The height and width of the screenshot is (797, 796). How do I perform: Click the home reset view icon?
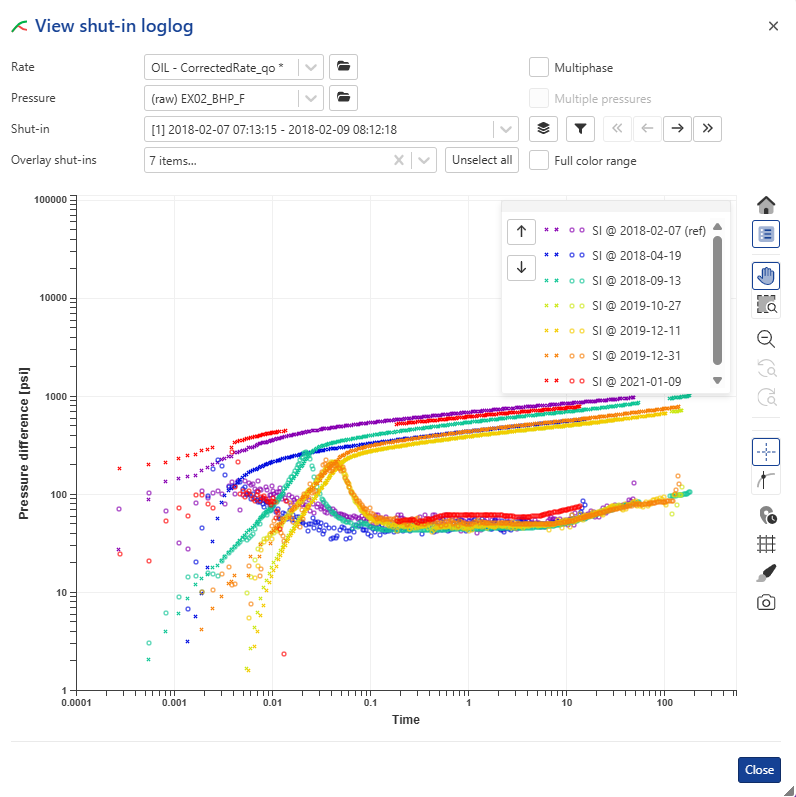[x=766, y=205]
